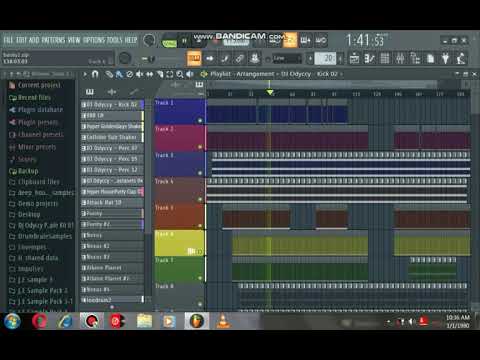Mute Track 1 using its green dot
Image resolution: width=480 pixels, height=360 pixels.
pyautogui.click(x=200, y=120)
